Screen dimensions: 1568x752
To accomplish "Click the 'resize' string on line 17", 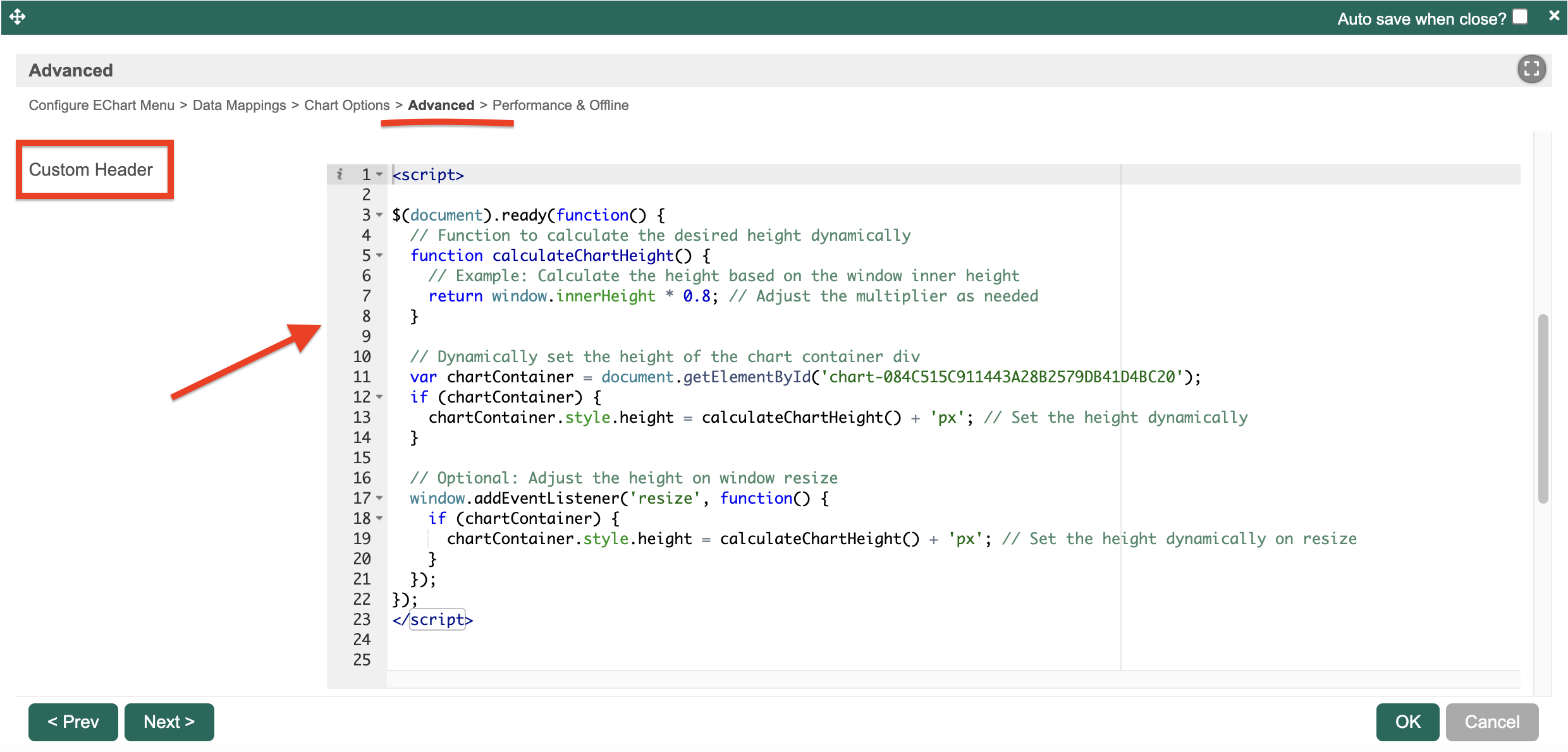I will 665,498.
